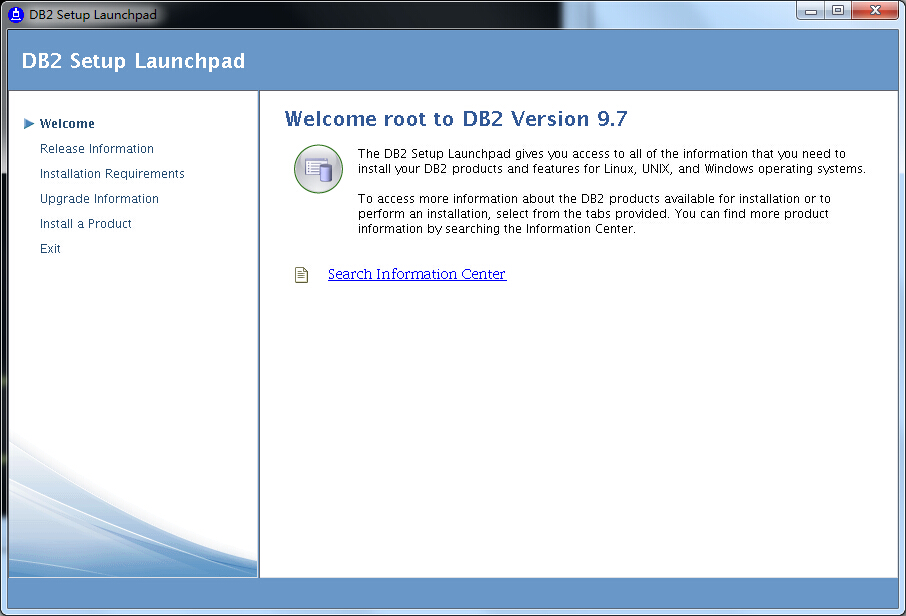The height and width of the screenshot is (616, 906).
Task: Click the 'DB2 Setup Launchpad' banner title
Action: click(133, 61)
